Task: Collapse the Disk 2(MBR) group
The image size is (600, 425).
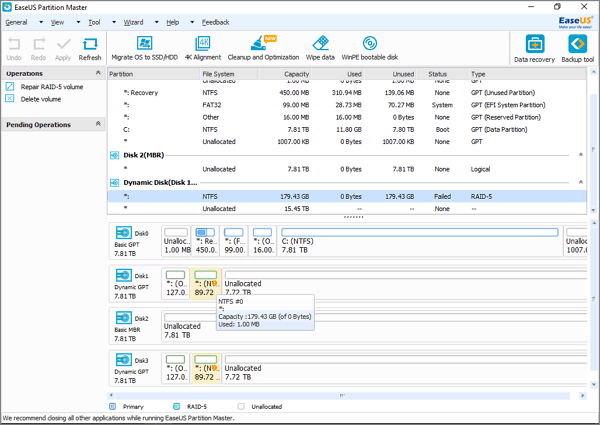Action: [x=580, y=155]
